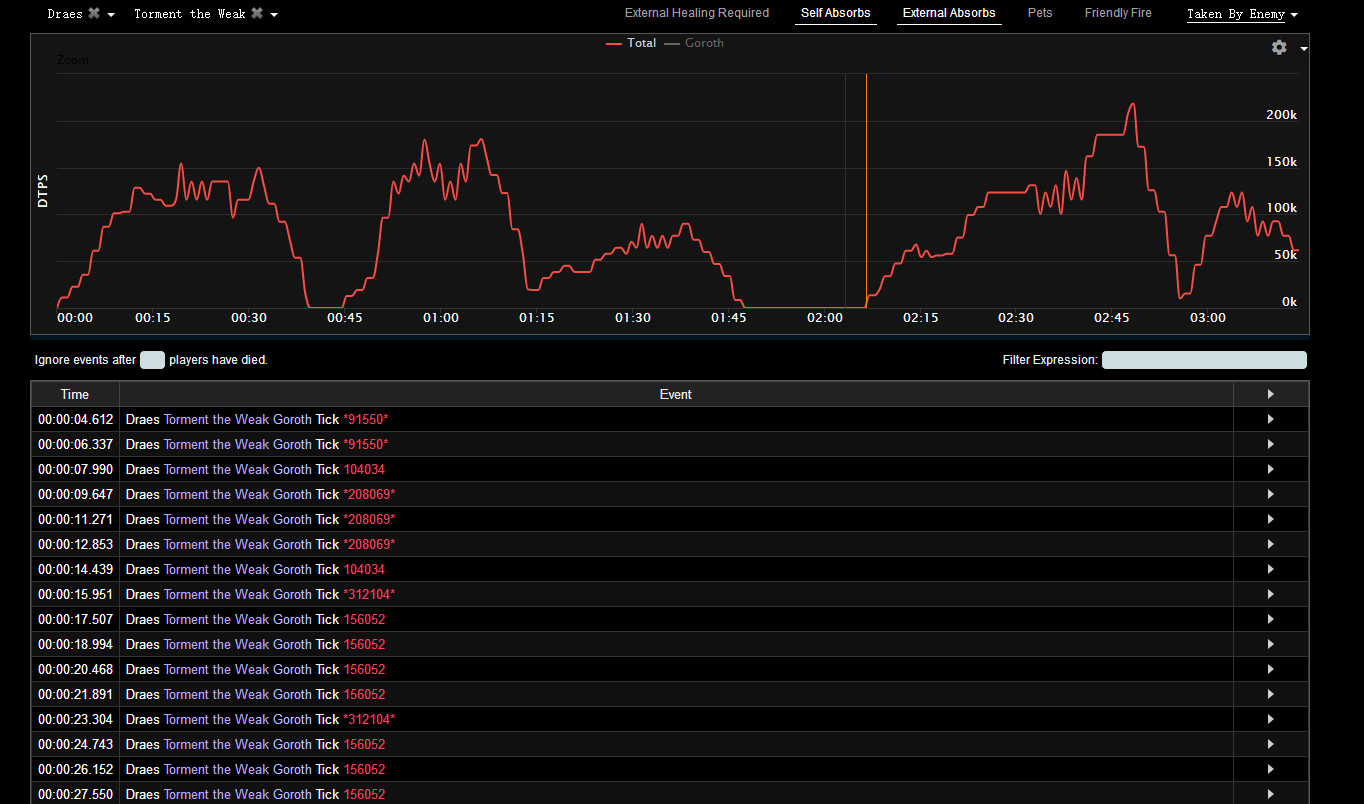The width and height of the screenshot is (1364, 804).
Task: Click the 00:00:23.304 timestamp cell
Action: click(75, 719)
